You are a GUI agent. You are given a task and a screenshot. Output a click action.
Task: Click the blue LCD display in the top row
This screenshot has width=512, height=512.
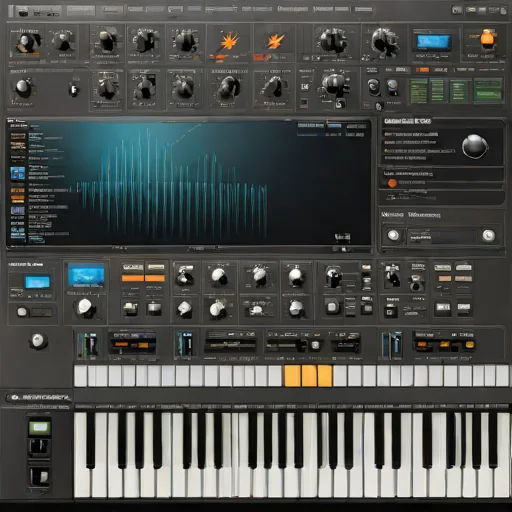[434, 42]
